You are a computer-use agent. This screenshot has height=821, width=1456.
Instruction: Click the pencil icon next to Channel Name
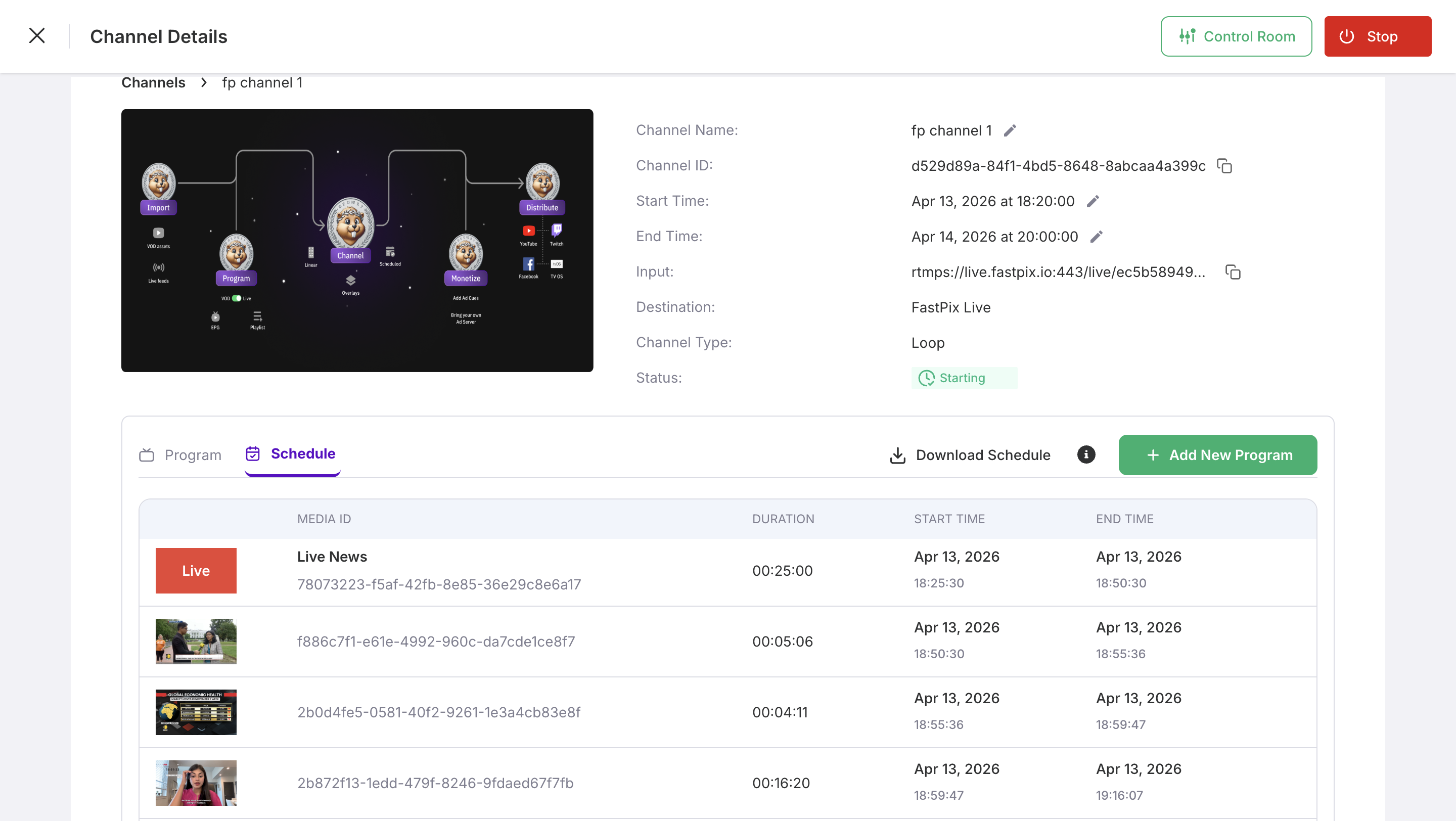(x=1010, y=130)
